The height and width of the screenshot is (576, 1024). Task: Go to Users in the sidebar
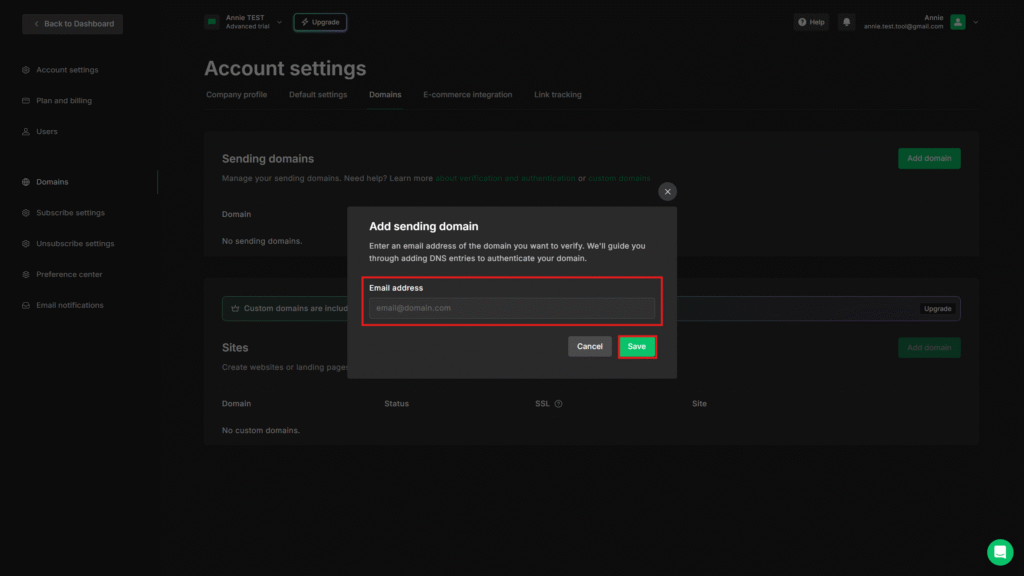(x=47, y=132)
